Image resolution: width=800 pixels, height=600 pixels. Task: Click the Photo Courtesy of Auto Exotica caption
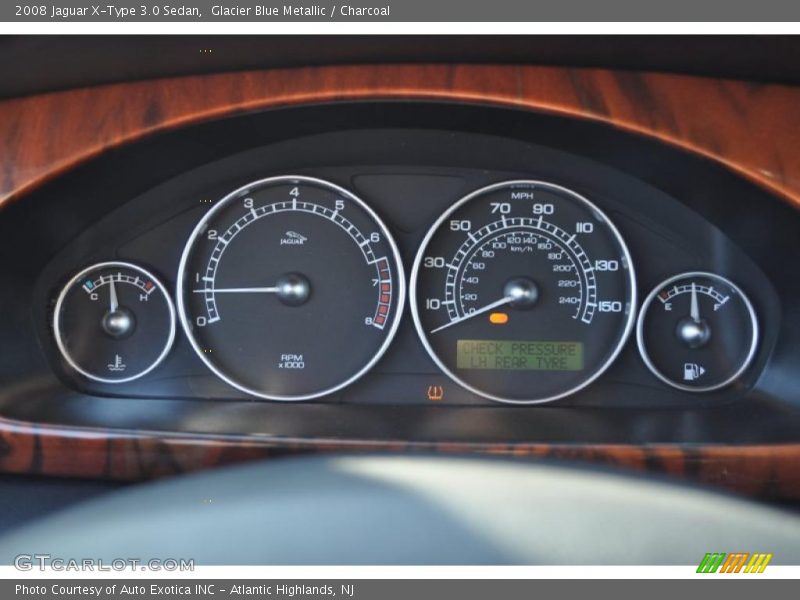pos(184,589)
